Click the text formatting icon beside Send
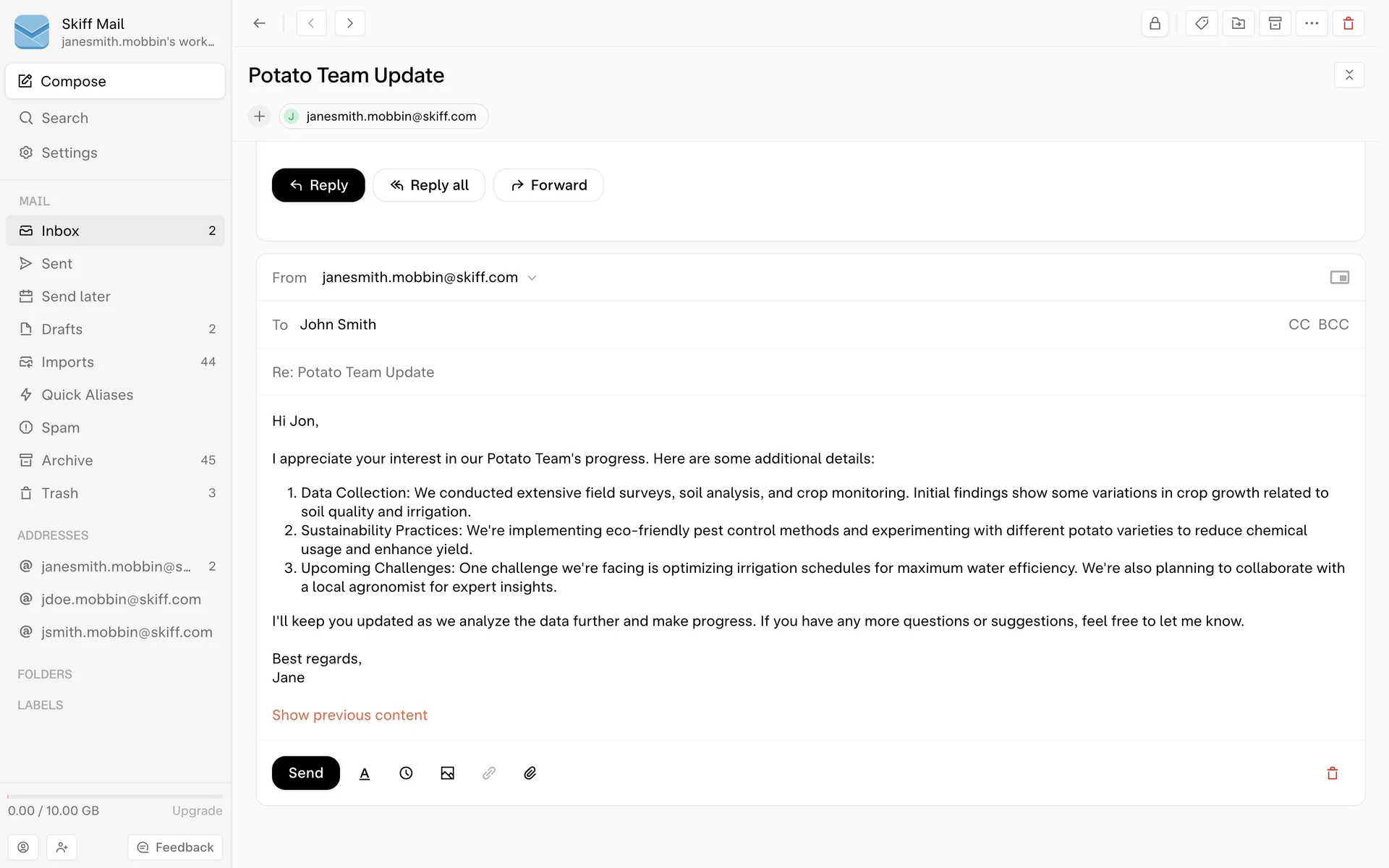Screen dimensions: 1389x868 coord(365,773)
